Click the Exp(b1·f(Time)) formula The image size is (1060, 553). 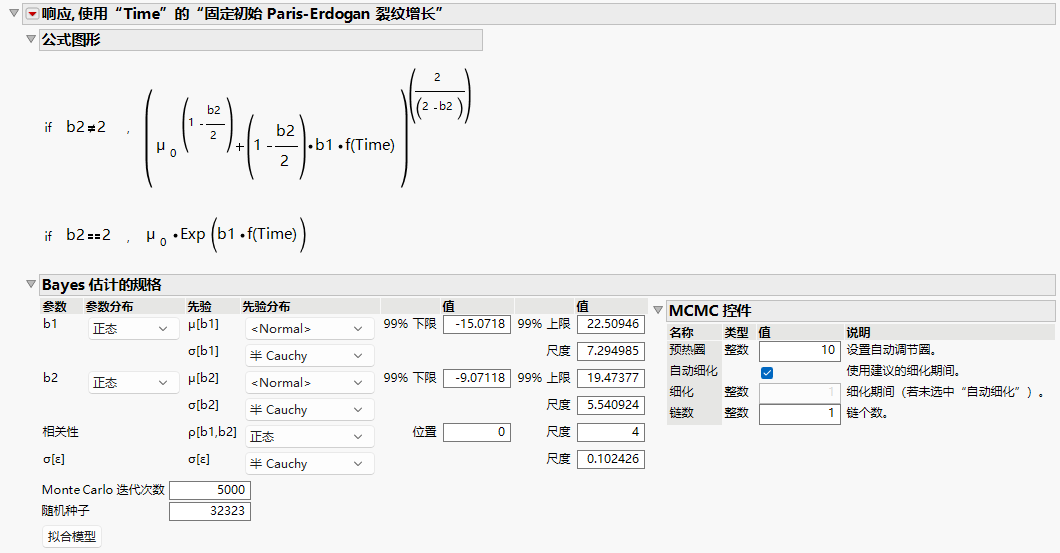[243, 235]
